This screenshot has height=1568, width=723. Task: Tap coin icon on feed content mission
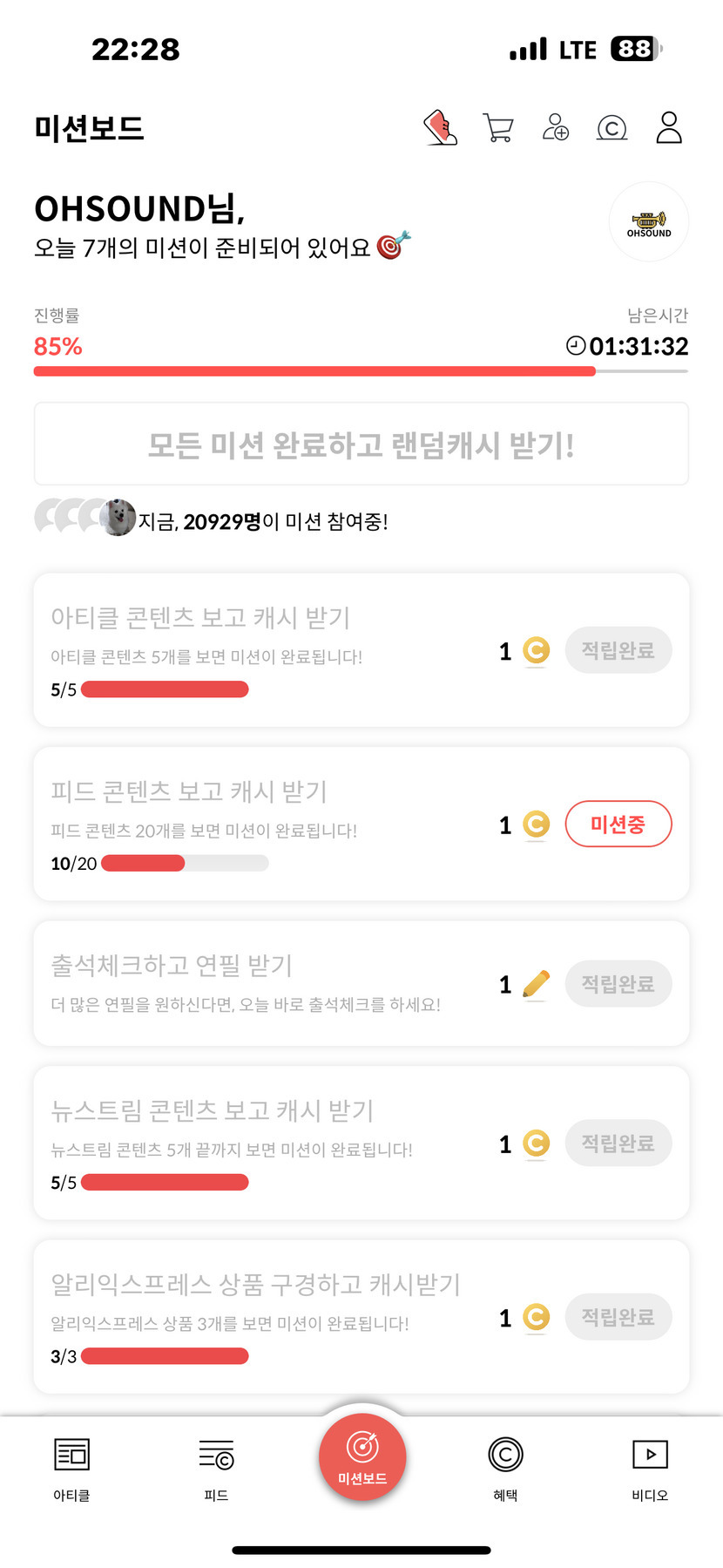(x=536, y=825)
